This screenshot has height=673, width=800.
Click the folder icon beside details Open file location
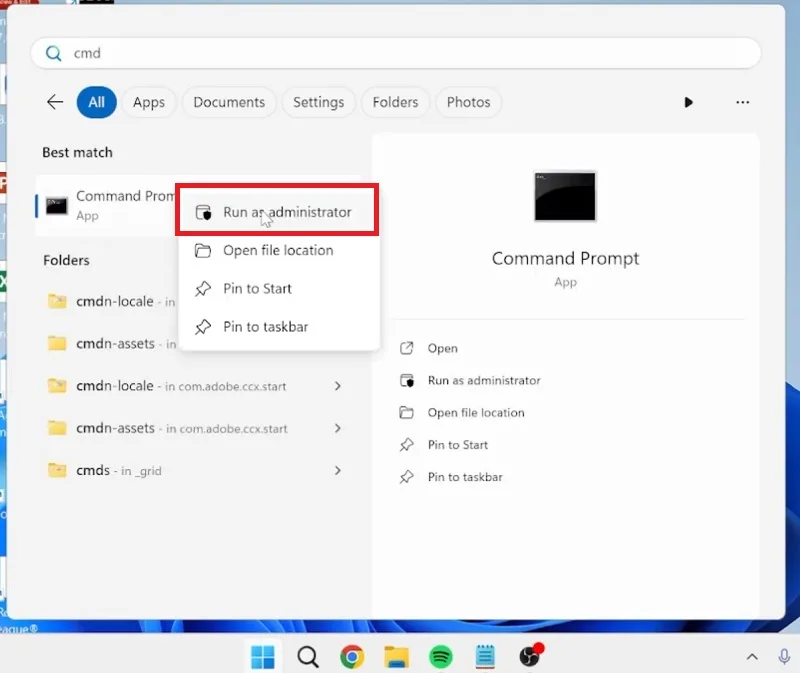[407, 413]
